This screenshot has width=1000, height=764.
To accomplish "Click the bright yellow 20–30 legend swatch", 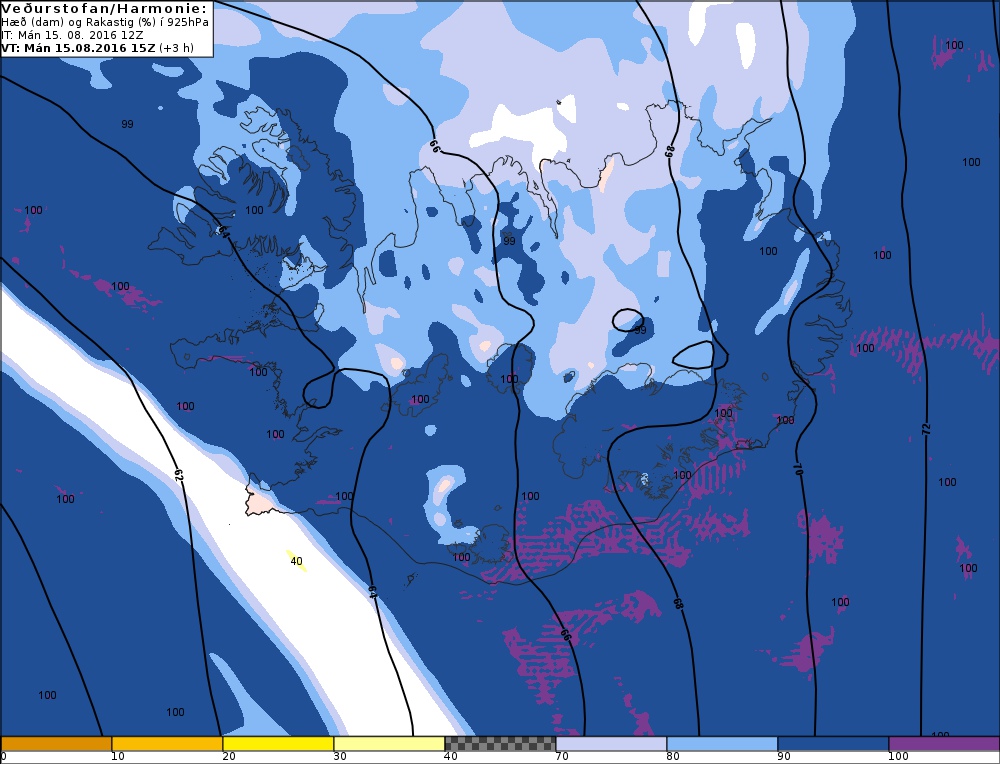I will coord(278,744).
